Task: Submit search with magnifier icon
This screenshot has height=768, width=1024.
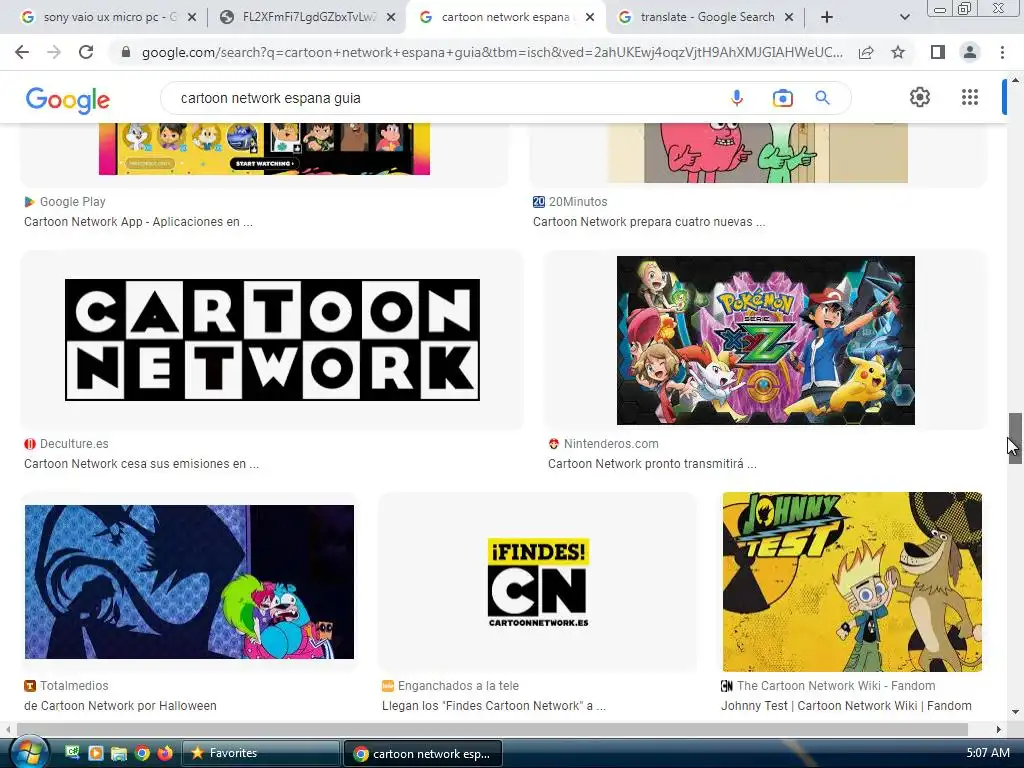Action: pyautogui.click(x=822, y=98)
